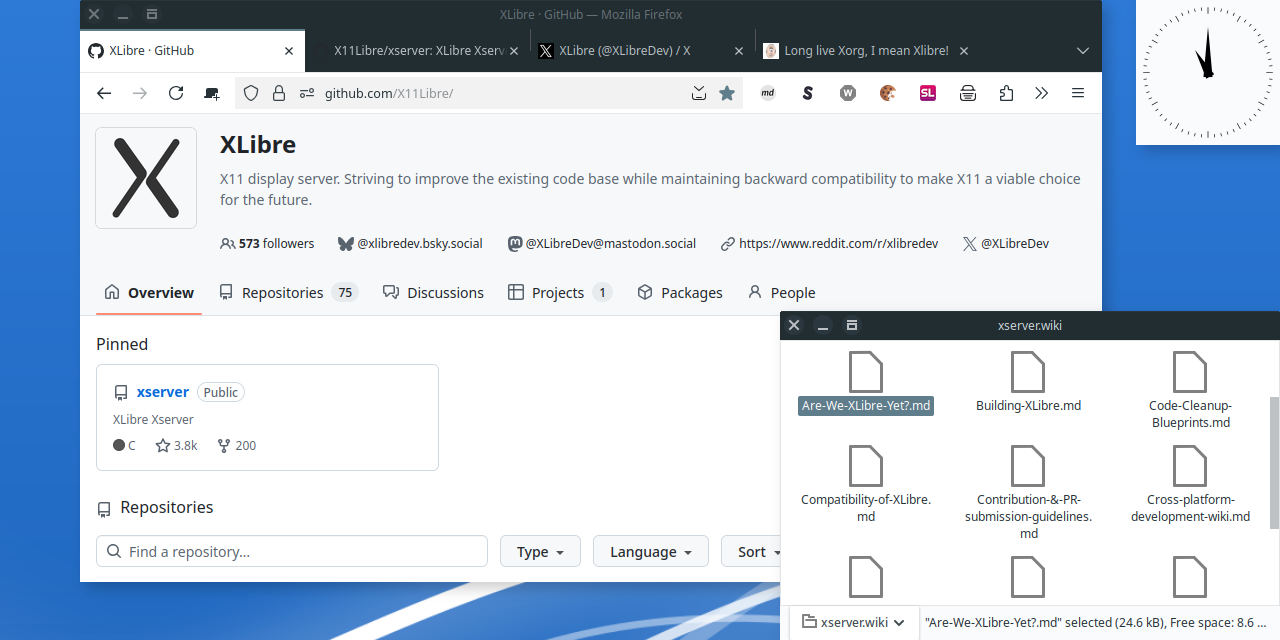List all tabs dropdown arrow

point(1082,51)
